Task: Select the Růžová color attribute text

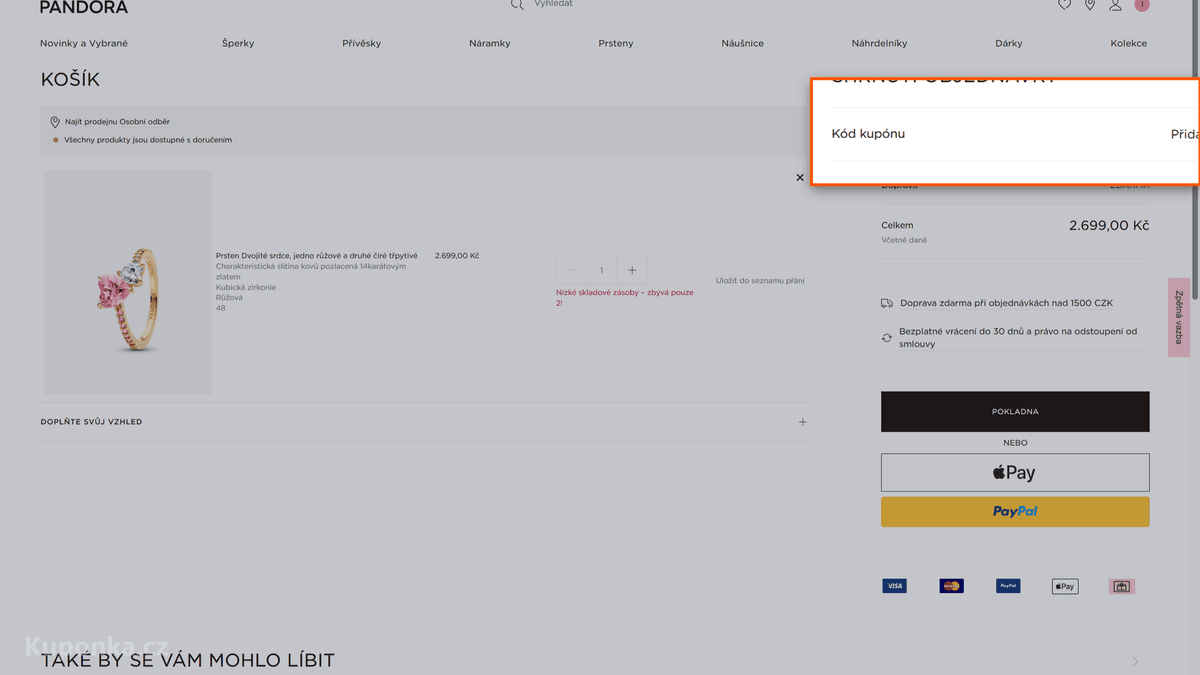Action: point(229,298)
